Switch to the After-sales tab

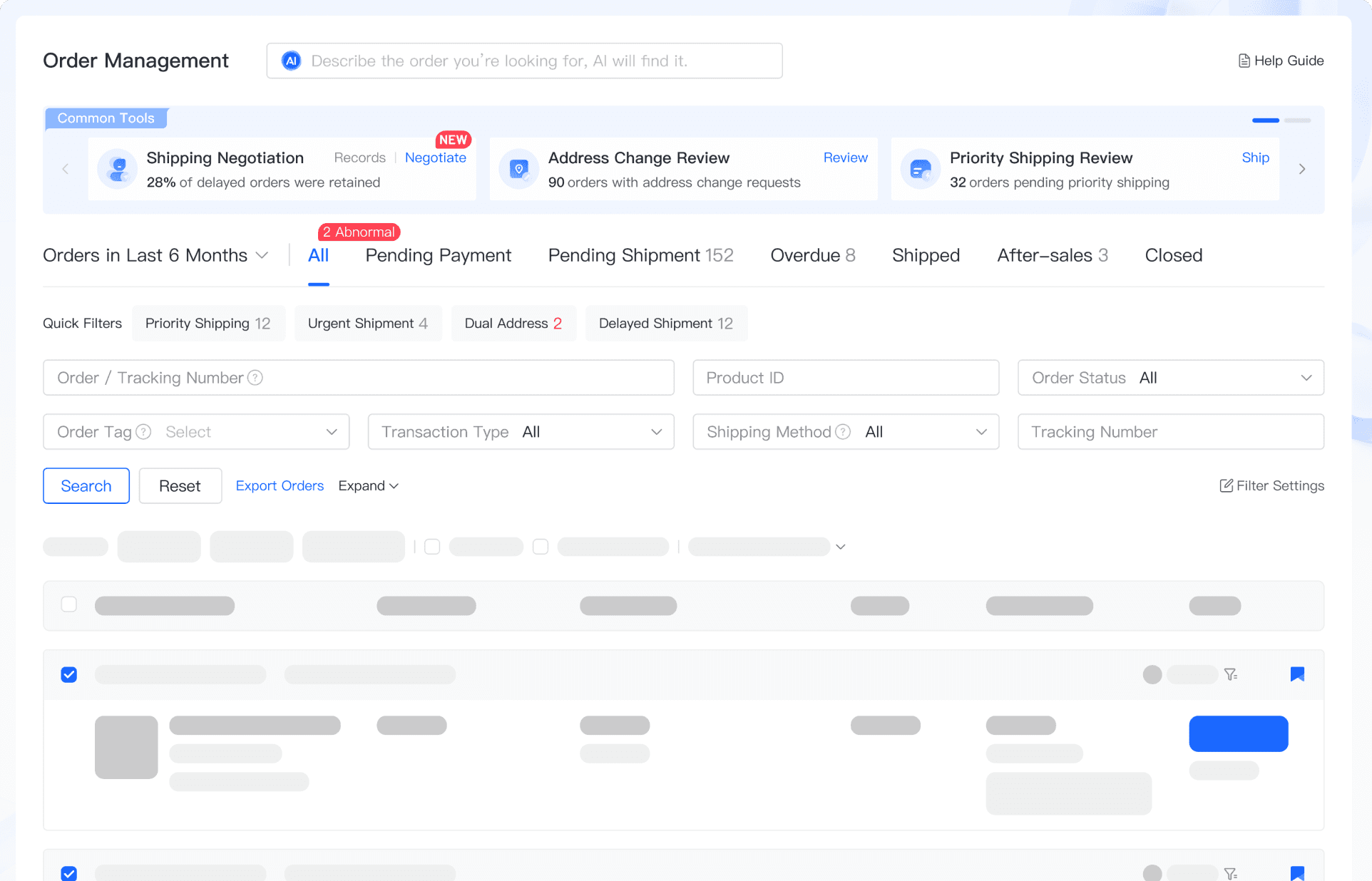pyautogui.click(x=1052, y=255)
